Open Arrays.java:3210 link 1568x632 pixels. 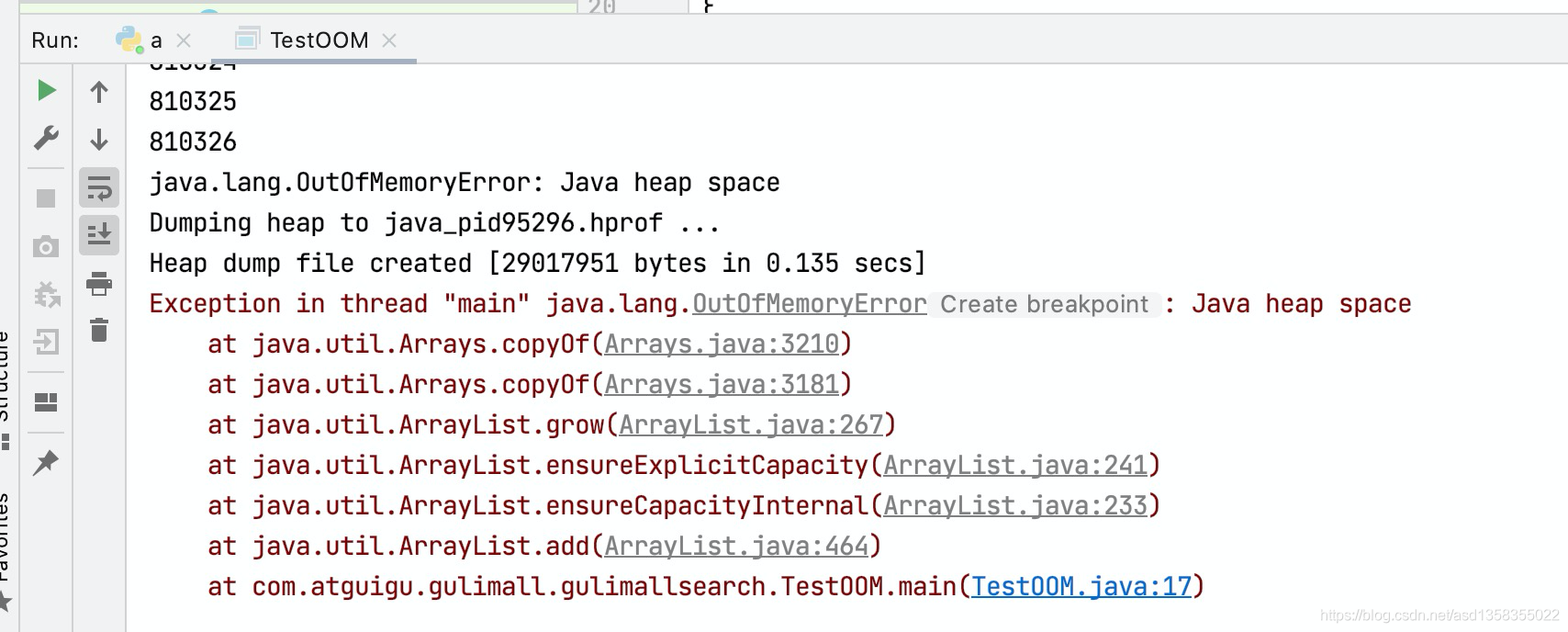[x=722, y=344]
